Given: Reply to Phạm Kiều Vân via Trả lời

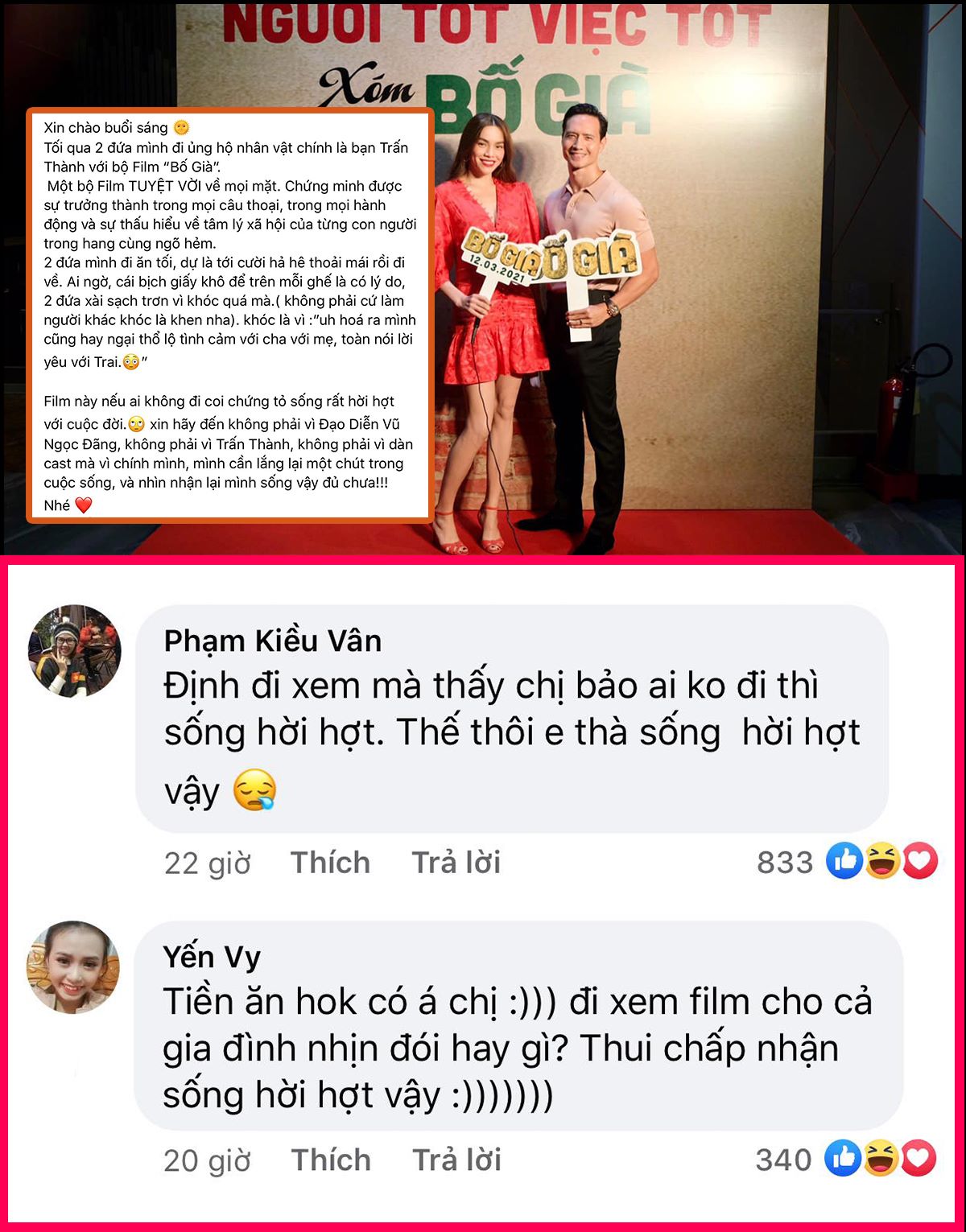Looking at the screenshot, I should tap(456, 863).
